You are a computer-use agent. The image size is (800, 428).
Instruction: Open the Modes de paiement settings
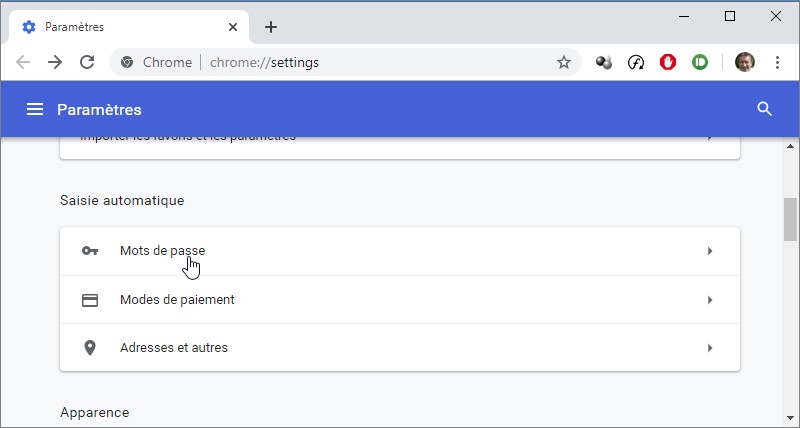[177, 299]
